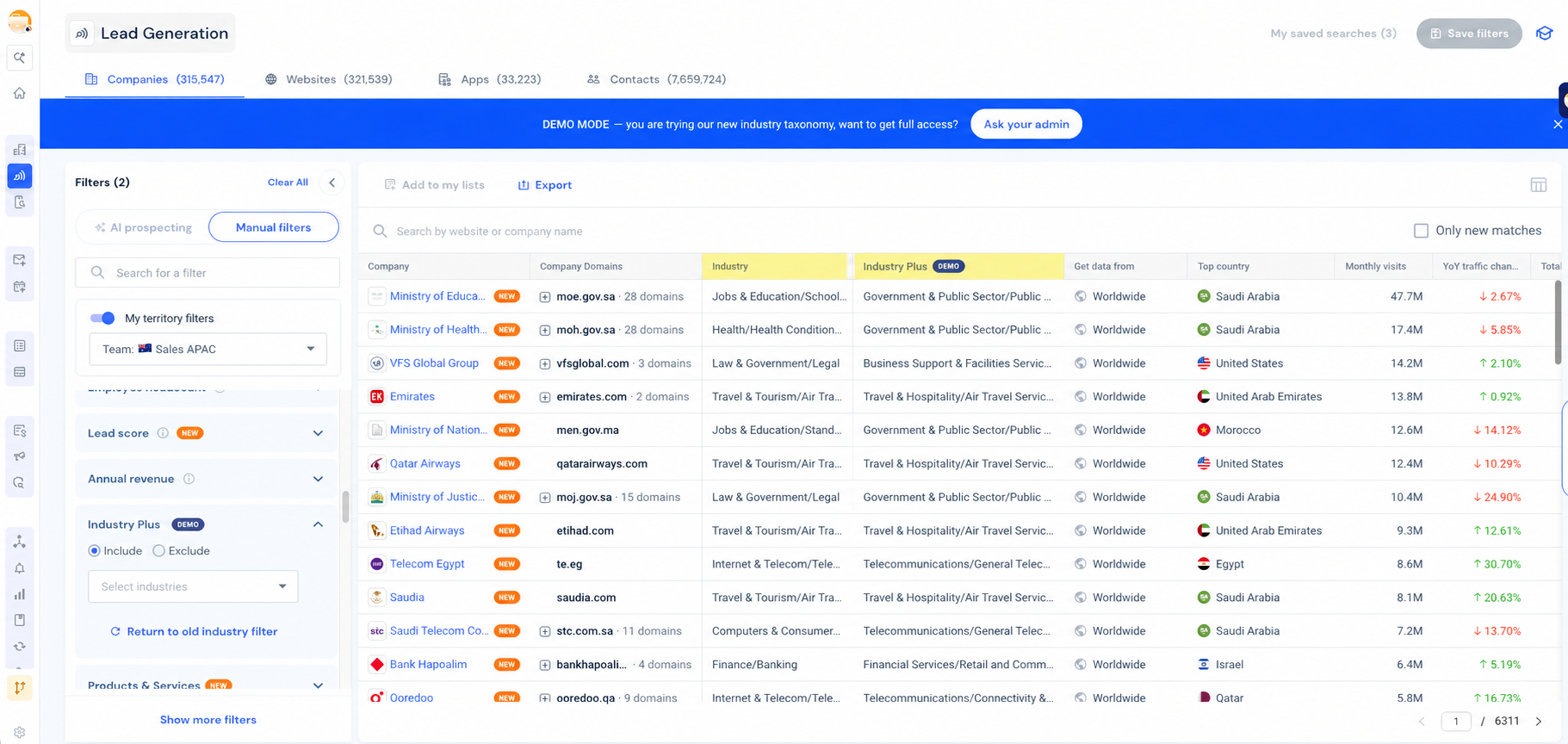The width and height of the screenshot is (1568, 744).
Task: Expand the Lead score filter
Action: point(318,433)
